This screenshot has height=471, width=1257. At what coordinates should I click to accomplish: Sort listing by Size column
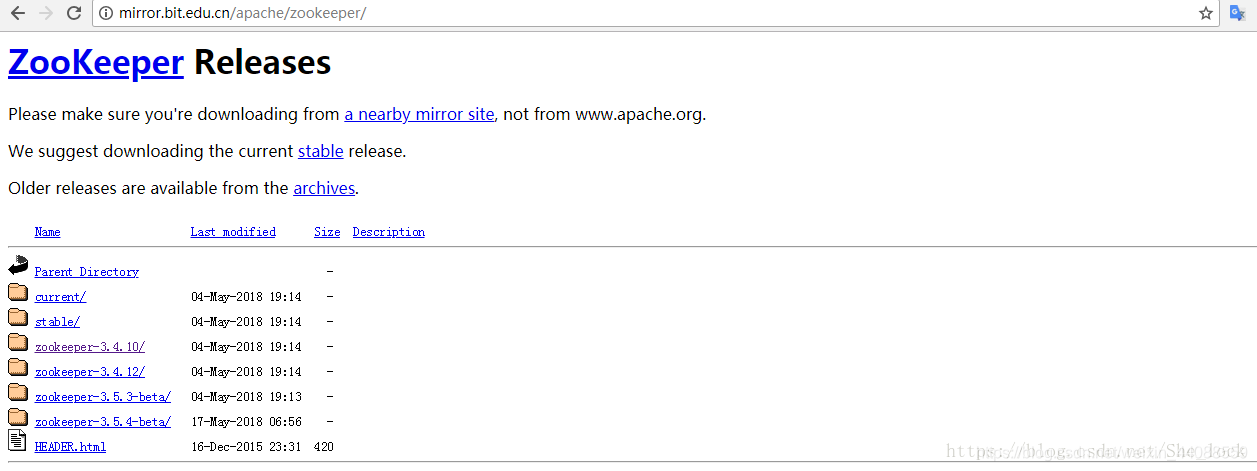point(327,232)
